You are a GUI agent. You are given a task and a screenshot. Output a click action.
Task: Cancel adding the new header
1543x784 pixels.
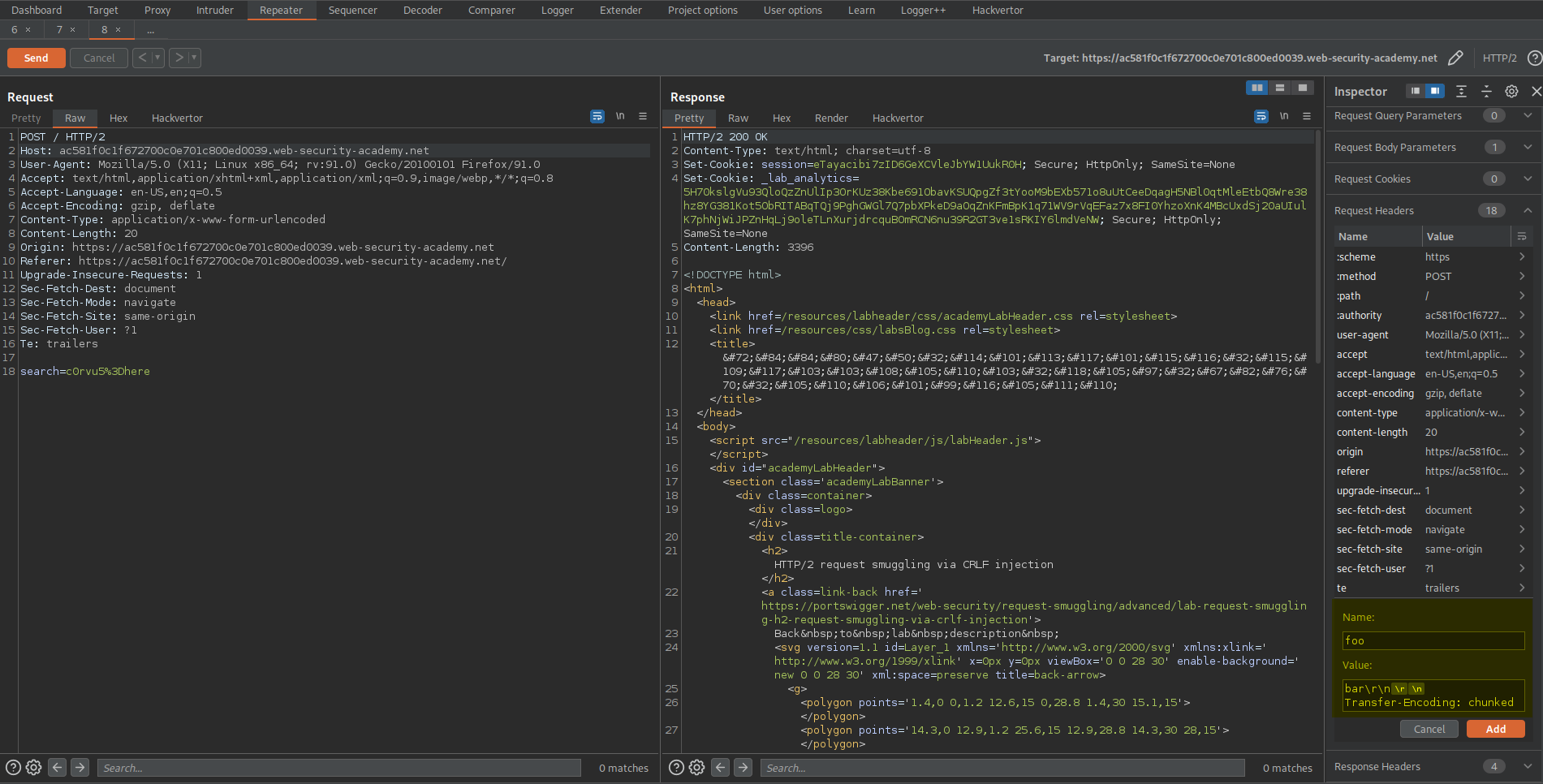coord(1429,729)
